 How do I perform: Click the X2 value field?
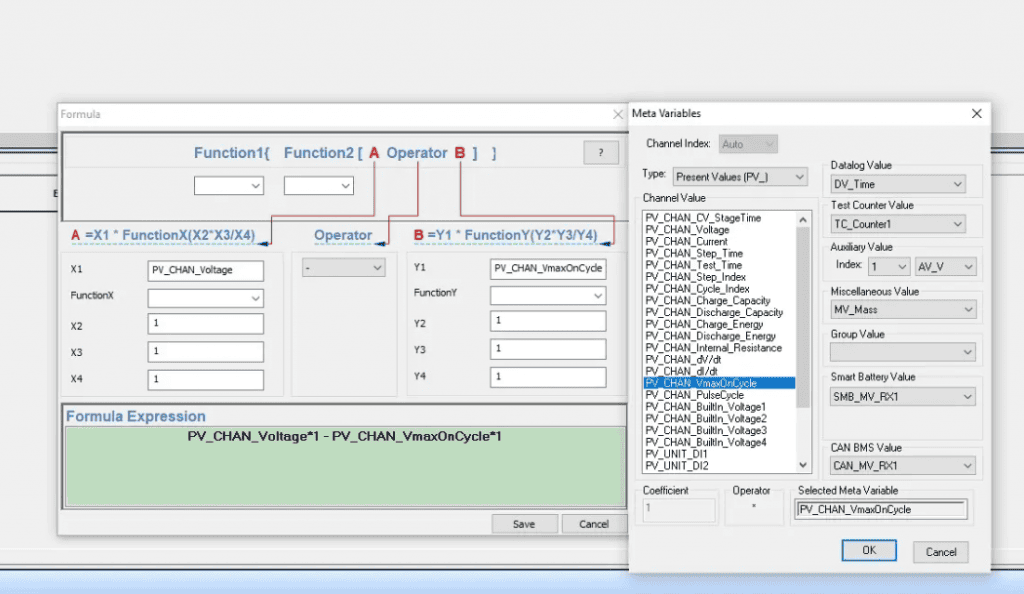(206, 324)
